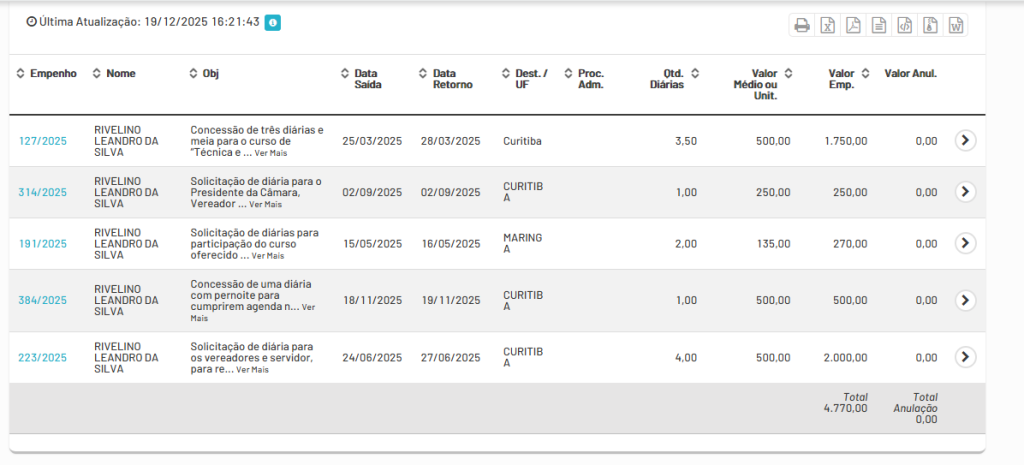Expand row details for empenho 314/2025
Viewport: 1024px width, 465px height.
pos(964,192)
